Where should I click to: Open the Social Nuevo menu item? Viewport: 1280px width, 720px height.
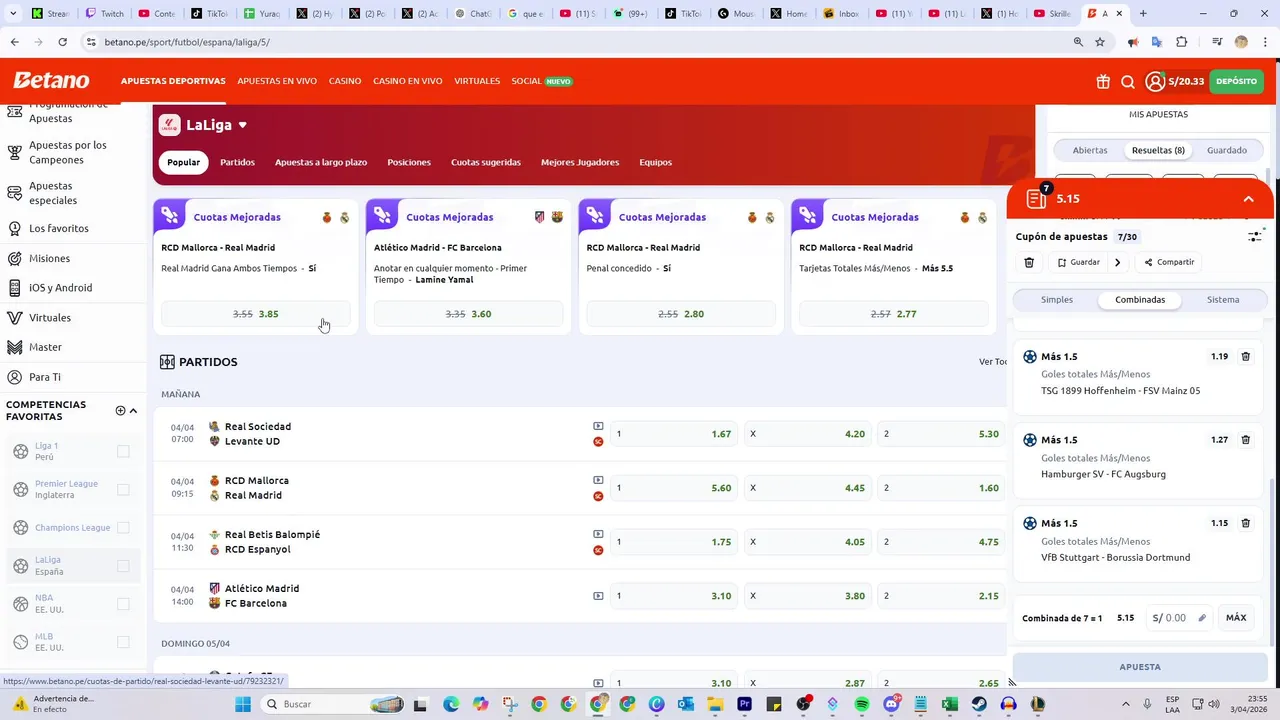541,81
